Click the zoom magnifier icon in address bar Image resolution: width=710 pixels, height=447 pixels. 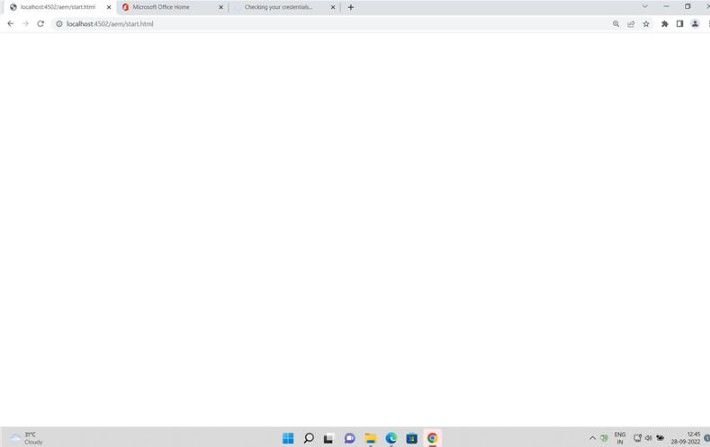pos(616,23)
